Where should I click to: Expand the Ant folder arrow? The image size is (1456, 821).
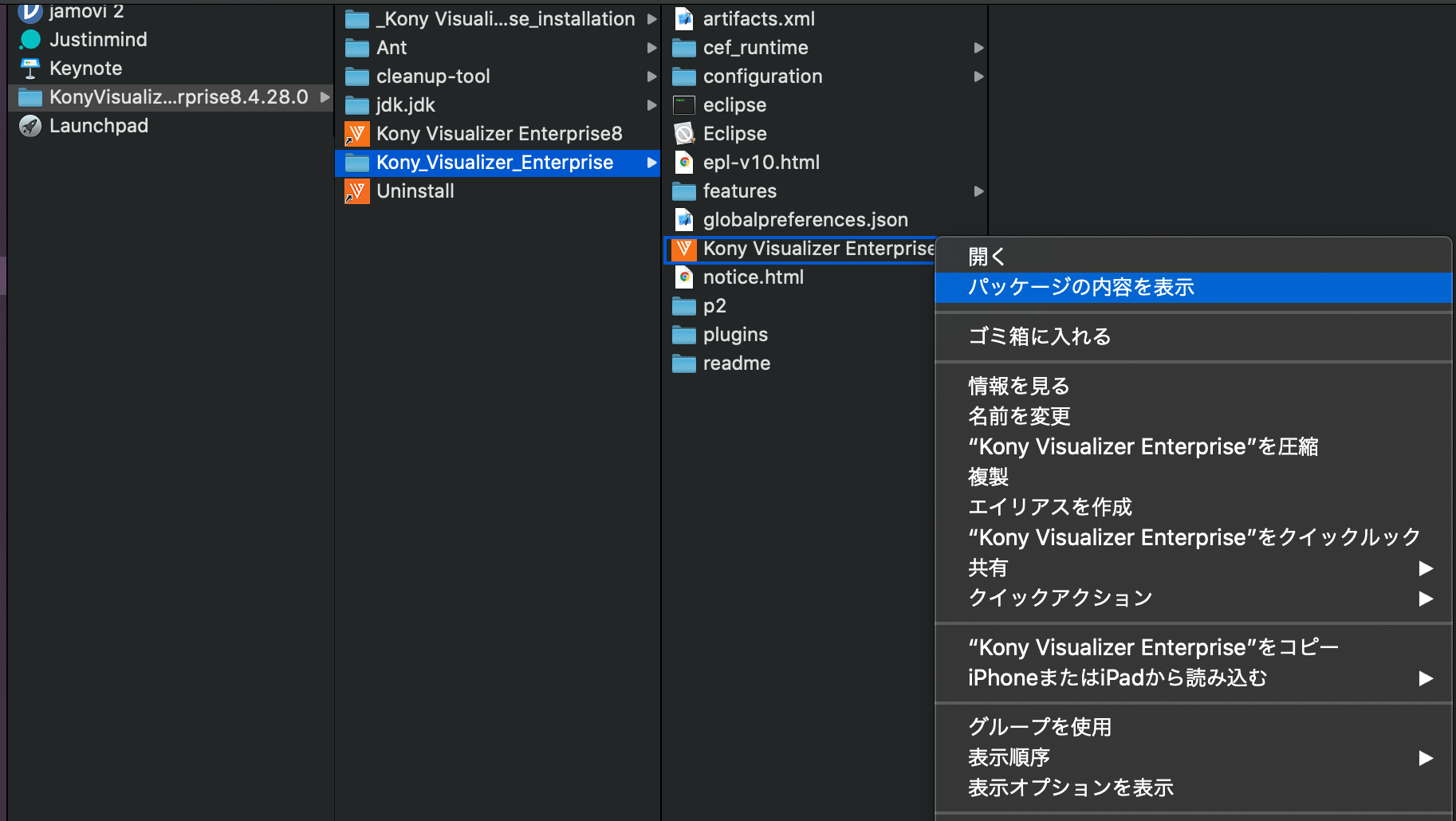651,48
